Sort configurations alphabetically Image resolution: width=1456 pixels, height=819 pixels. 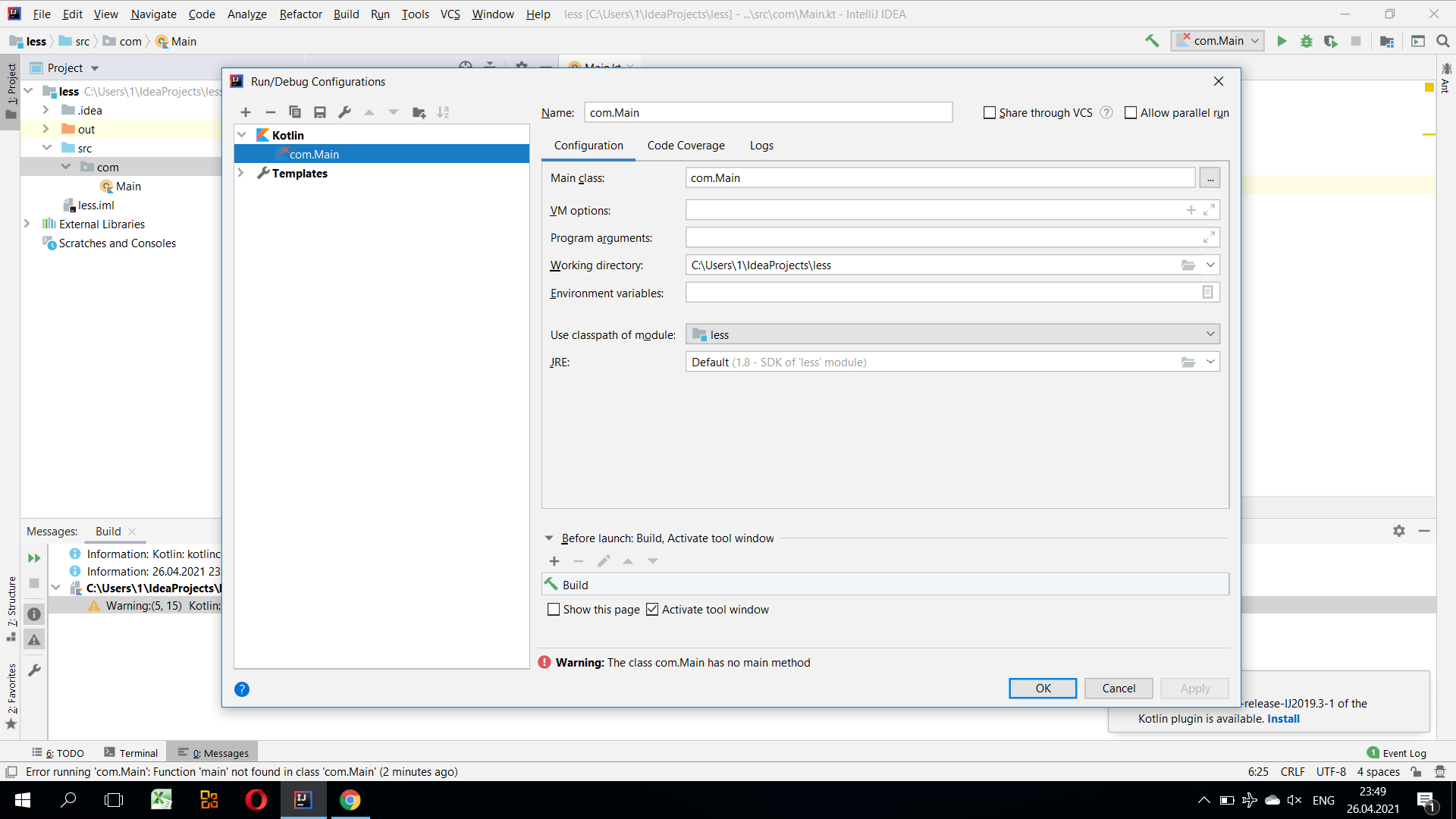click(444, 112)
